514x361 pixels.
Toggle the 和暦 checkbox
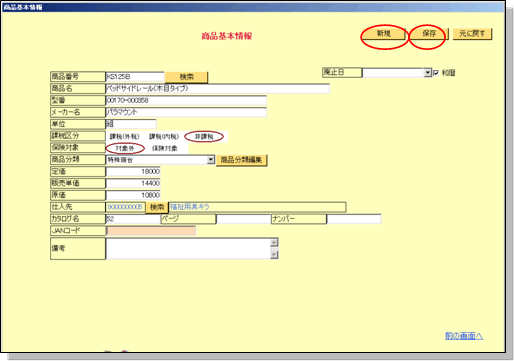436,73
